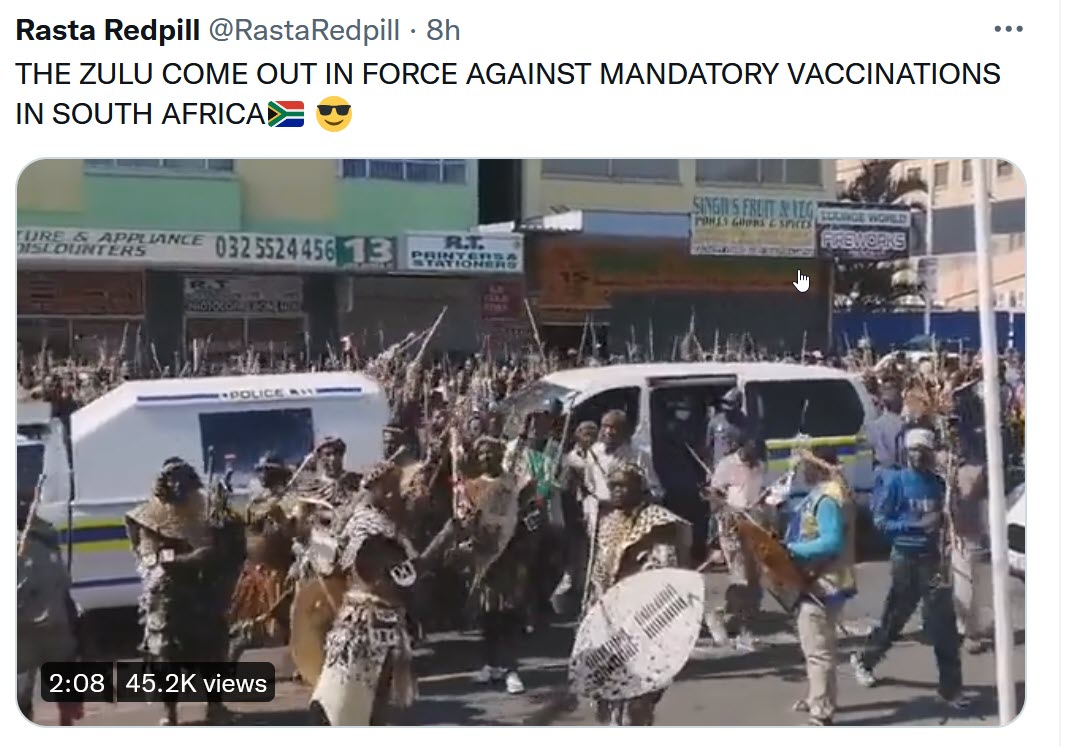
Task: Click the 45.2K views label
Action: click(x=196, y=682)
